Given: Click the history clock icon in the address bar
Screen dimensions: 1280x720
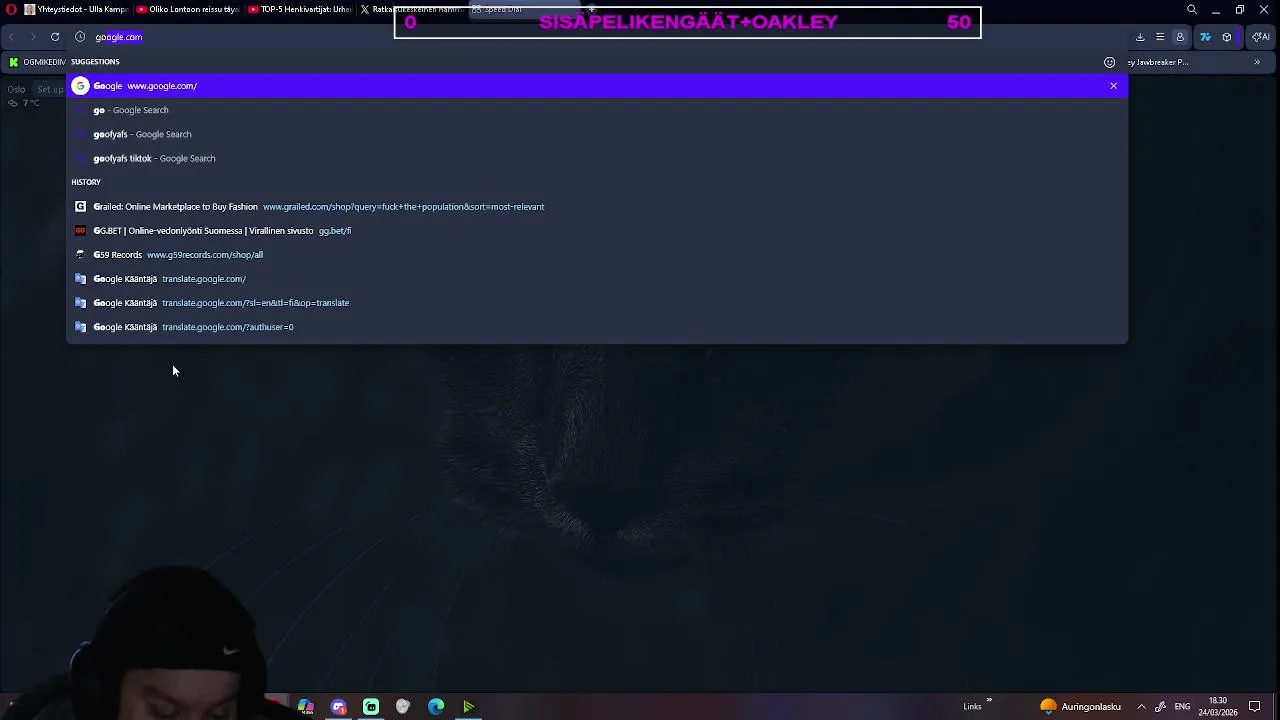Looking at the screenshot, I should 80,37.
